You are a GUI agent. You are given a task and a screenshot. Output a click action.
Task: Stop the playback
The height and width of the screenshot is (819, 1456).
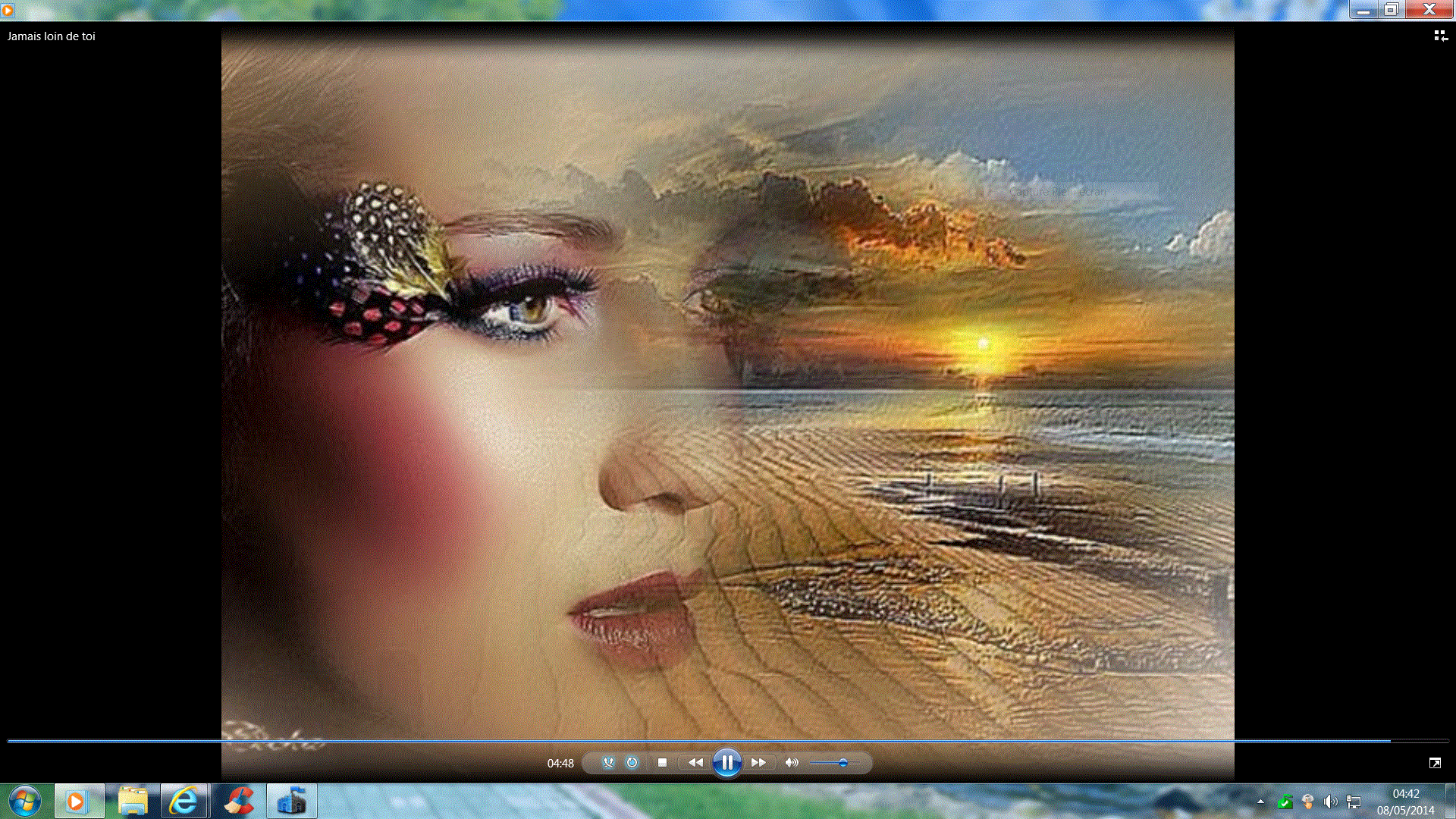[662, 763]
